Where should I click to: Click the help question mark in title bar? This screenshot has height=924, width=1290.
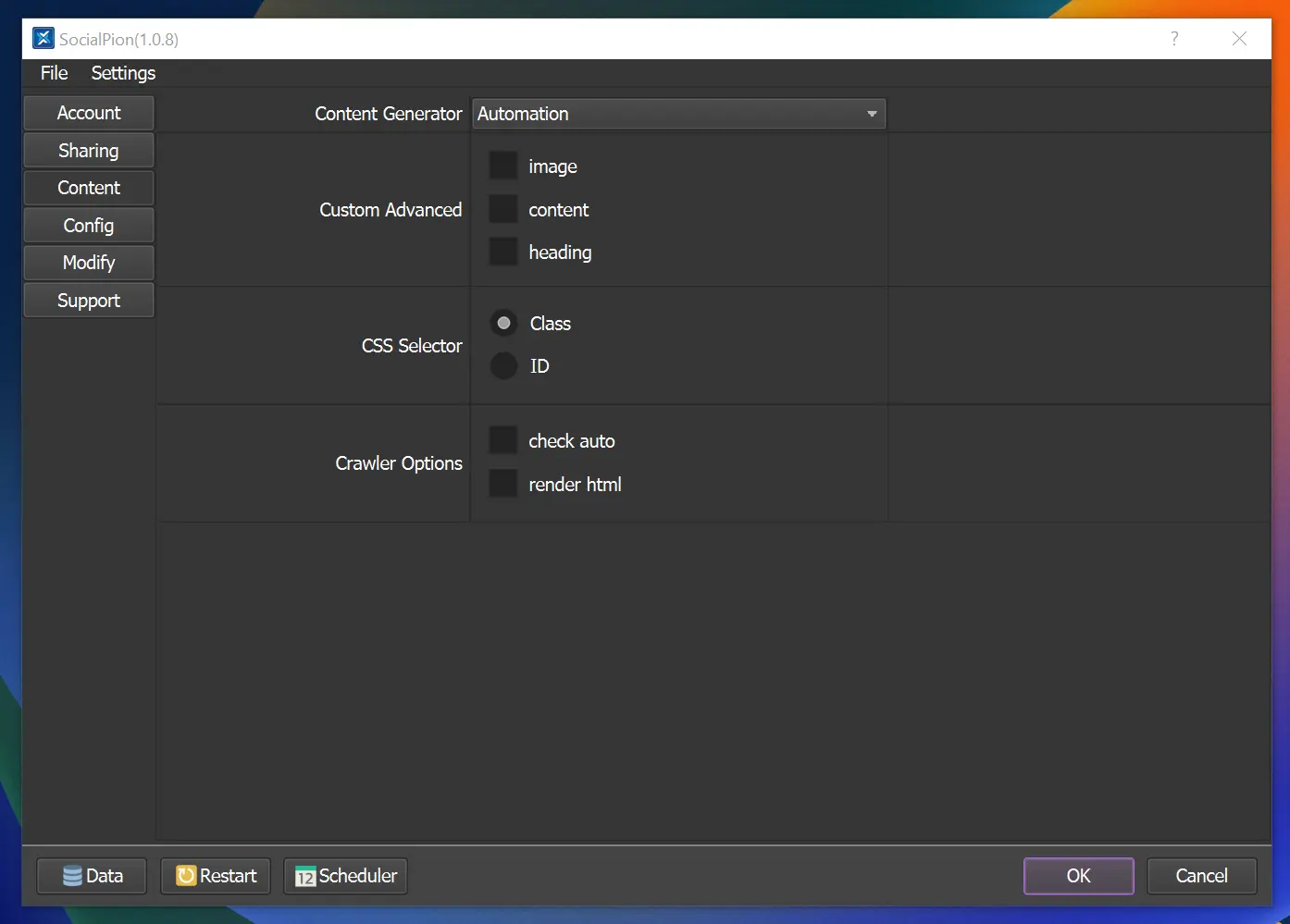pyautogui.click(x=1174, y=38)
